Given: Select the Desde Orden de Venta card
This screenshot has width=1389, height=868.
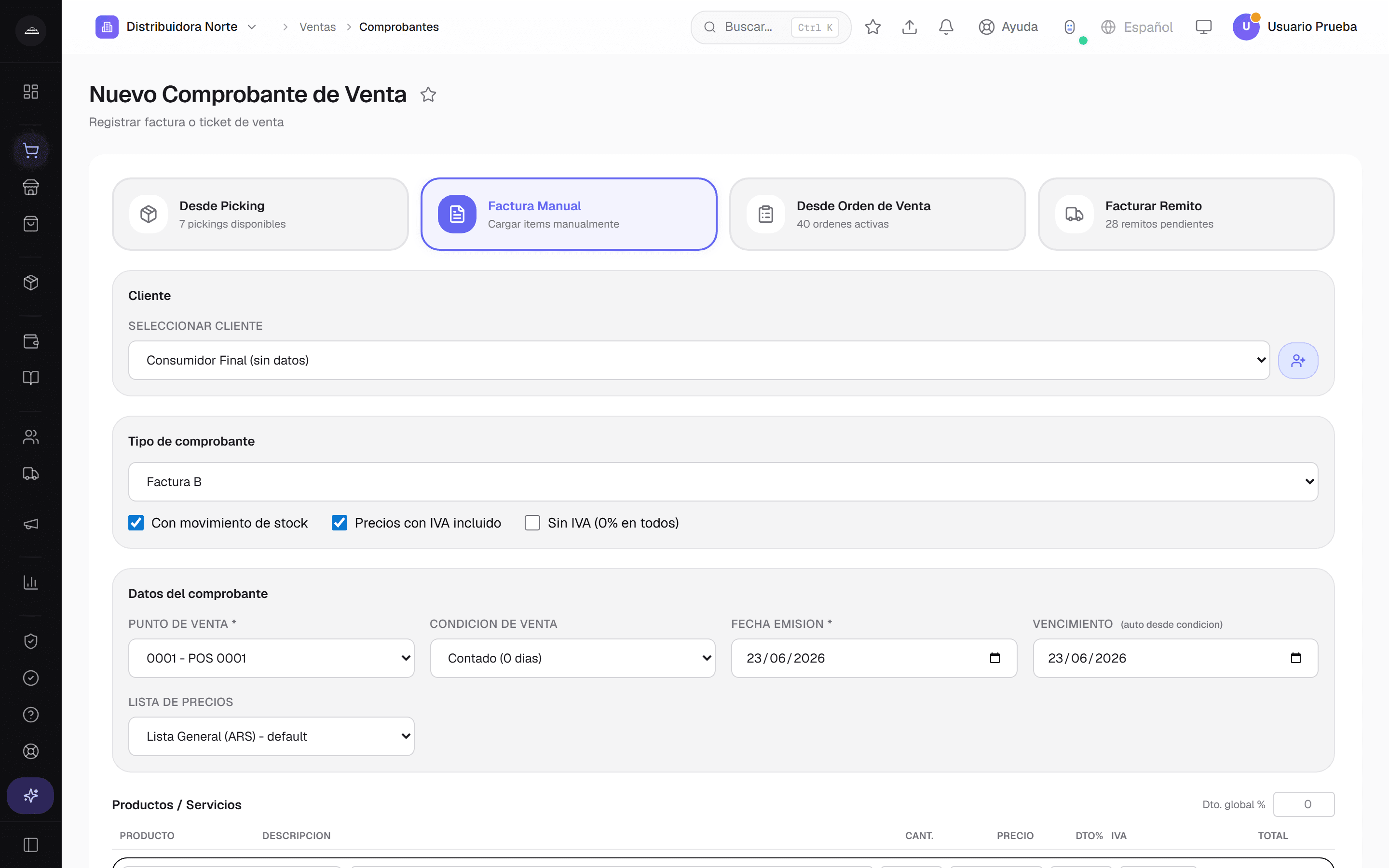Looking at the screenshot, I should [877, 214].
